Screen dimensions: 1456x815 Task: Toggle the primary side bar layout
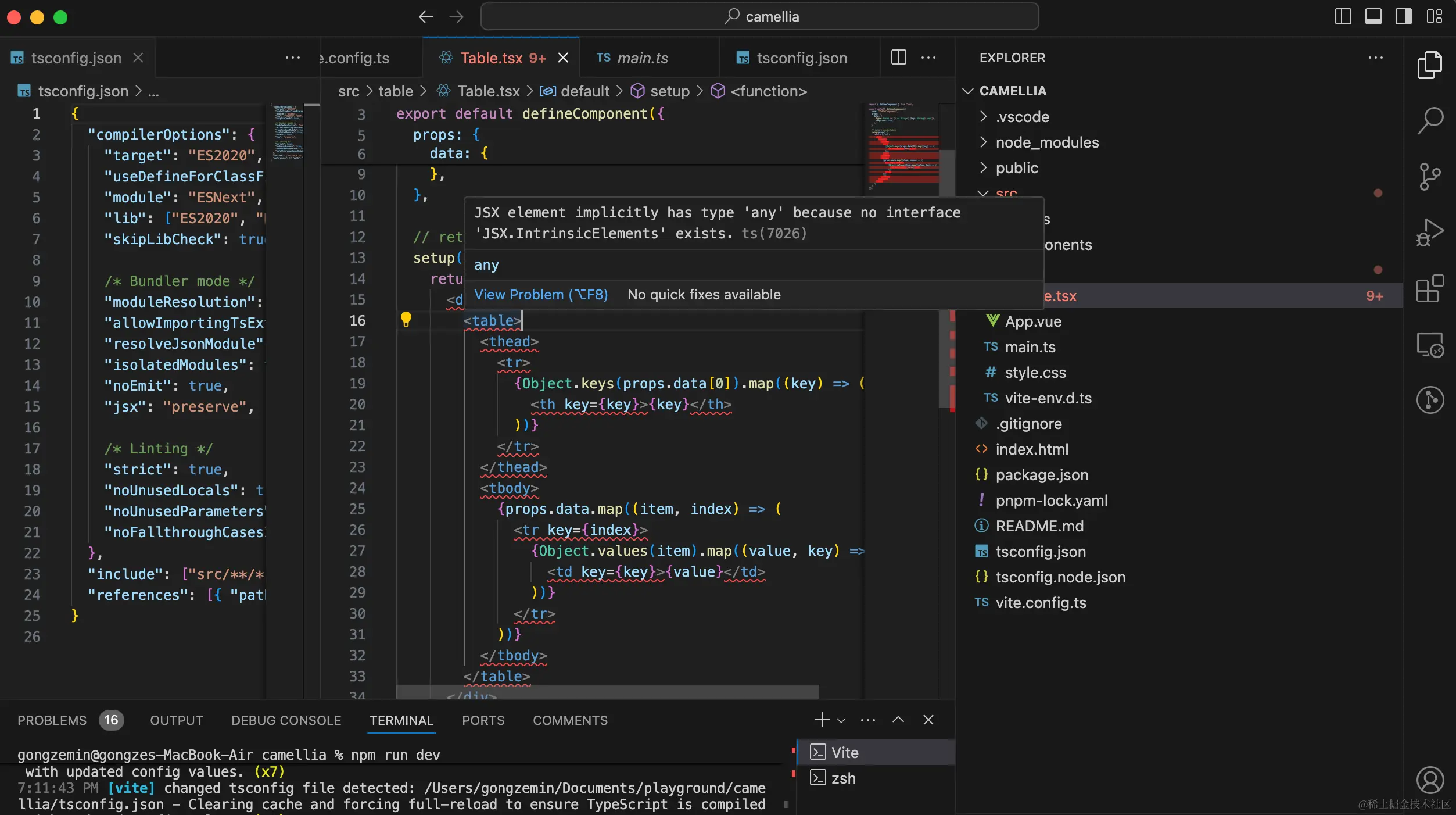tap(1343, 17)
